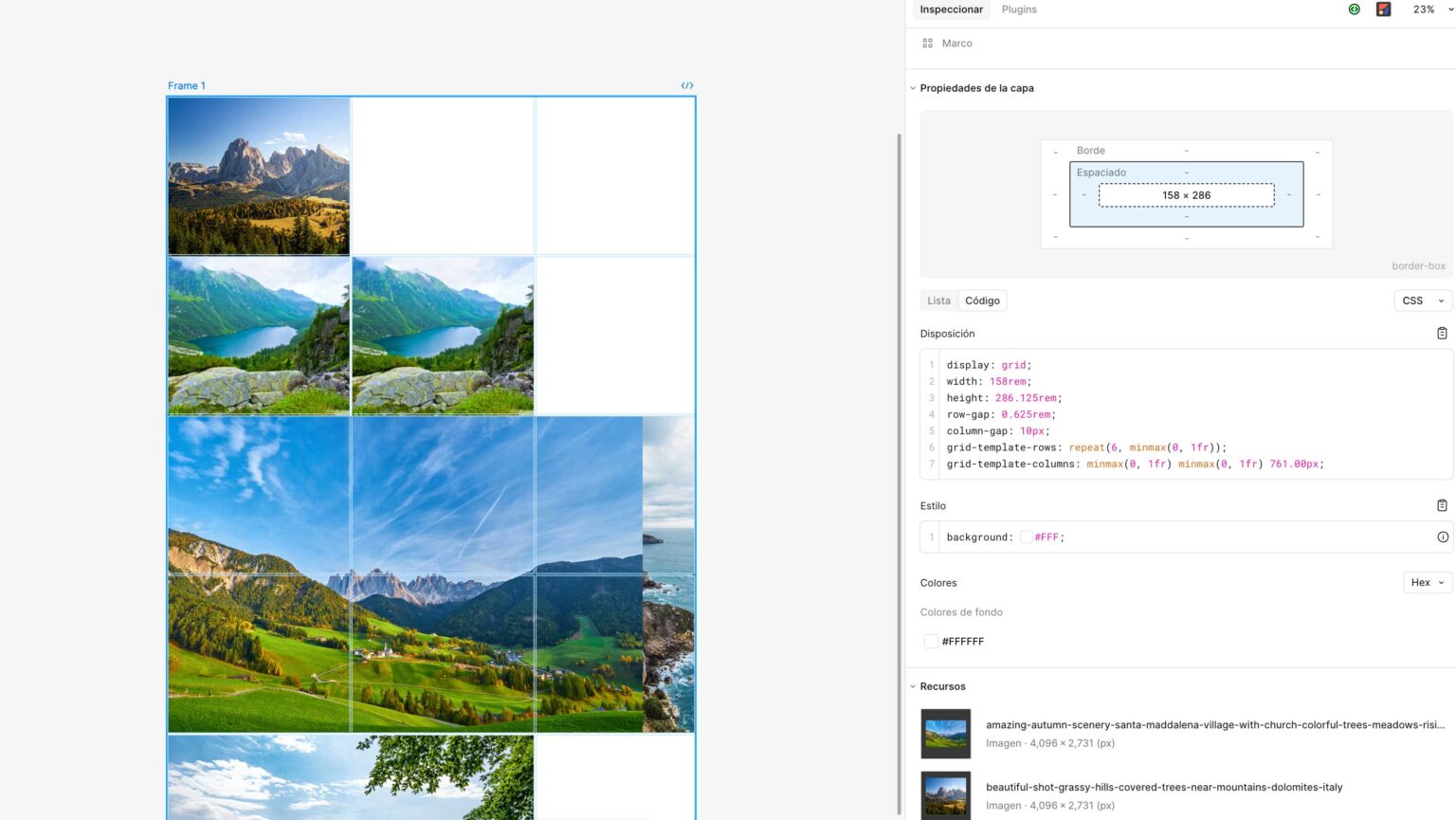The width and height of the screenshot is (1456, 820).
Task: Open the code view icon on Frame 1
Action: 686,85
